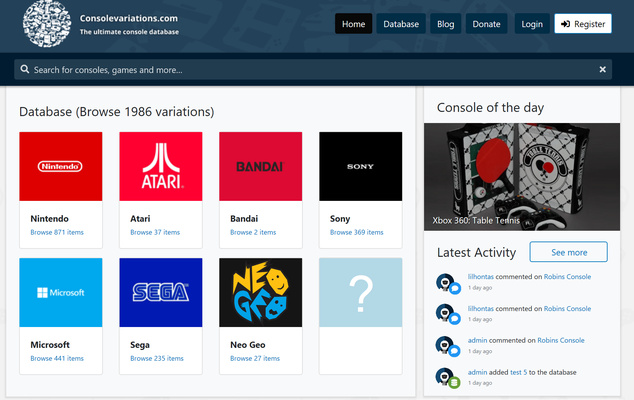Follow the Browse 871 items link

(x=57, y=232)
